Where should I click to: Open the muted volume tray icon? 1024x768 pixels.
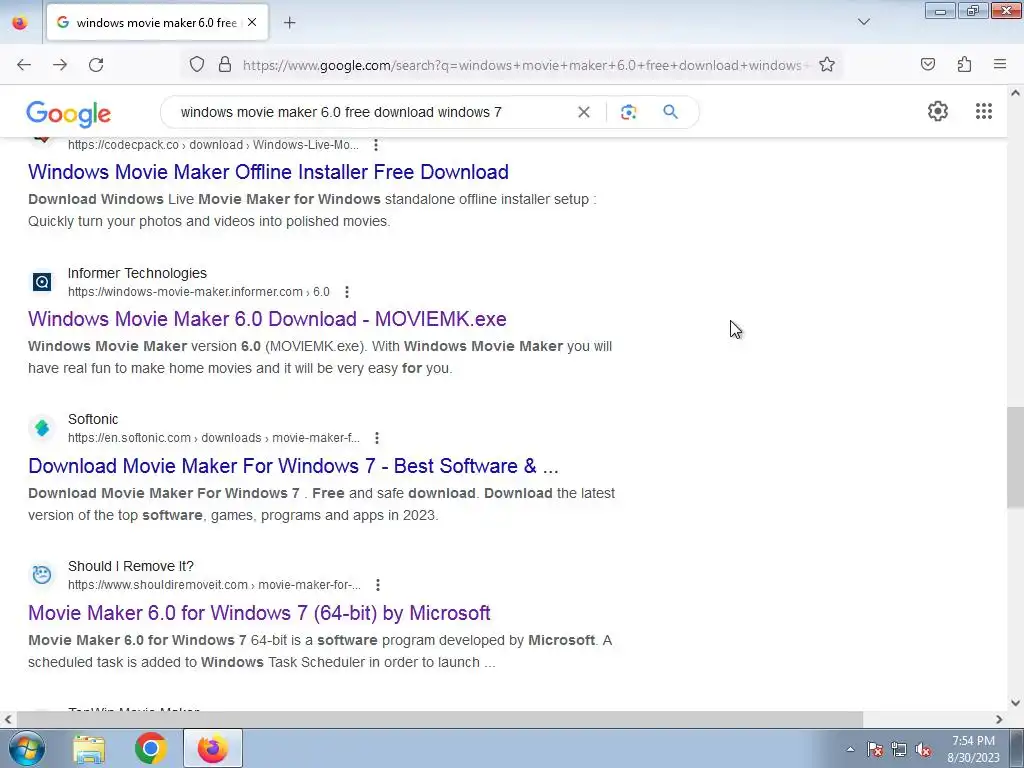point(923,749)
